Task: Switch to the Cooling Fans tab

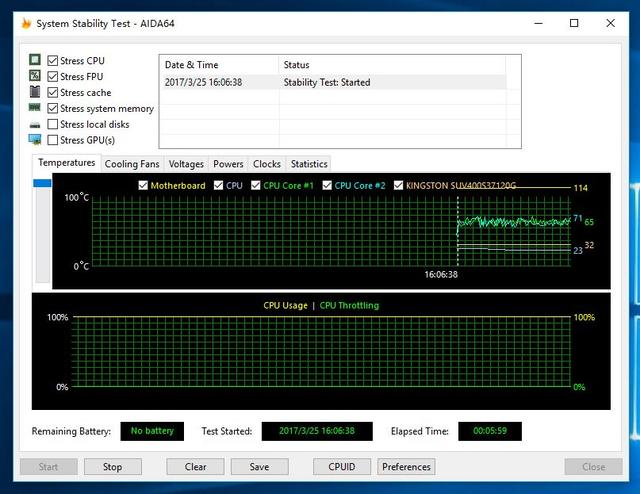Action: click(x=132, y=164)
